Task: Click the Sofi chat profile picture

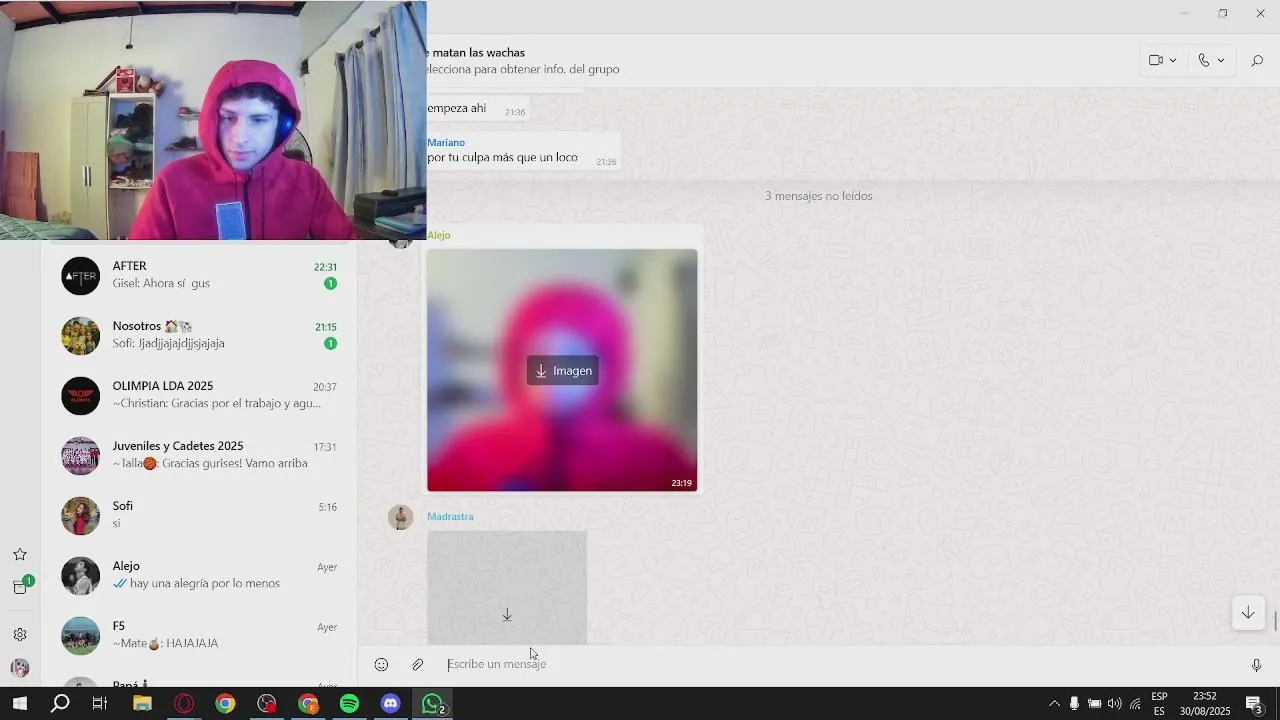Action: (80, 516)
